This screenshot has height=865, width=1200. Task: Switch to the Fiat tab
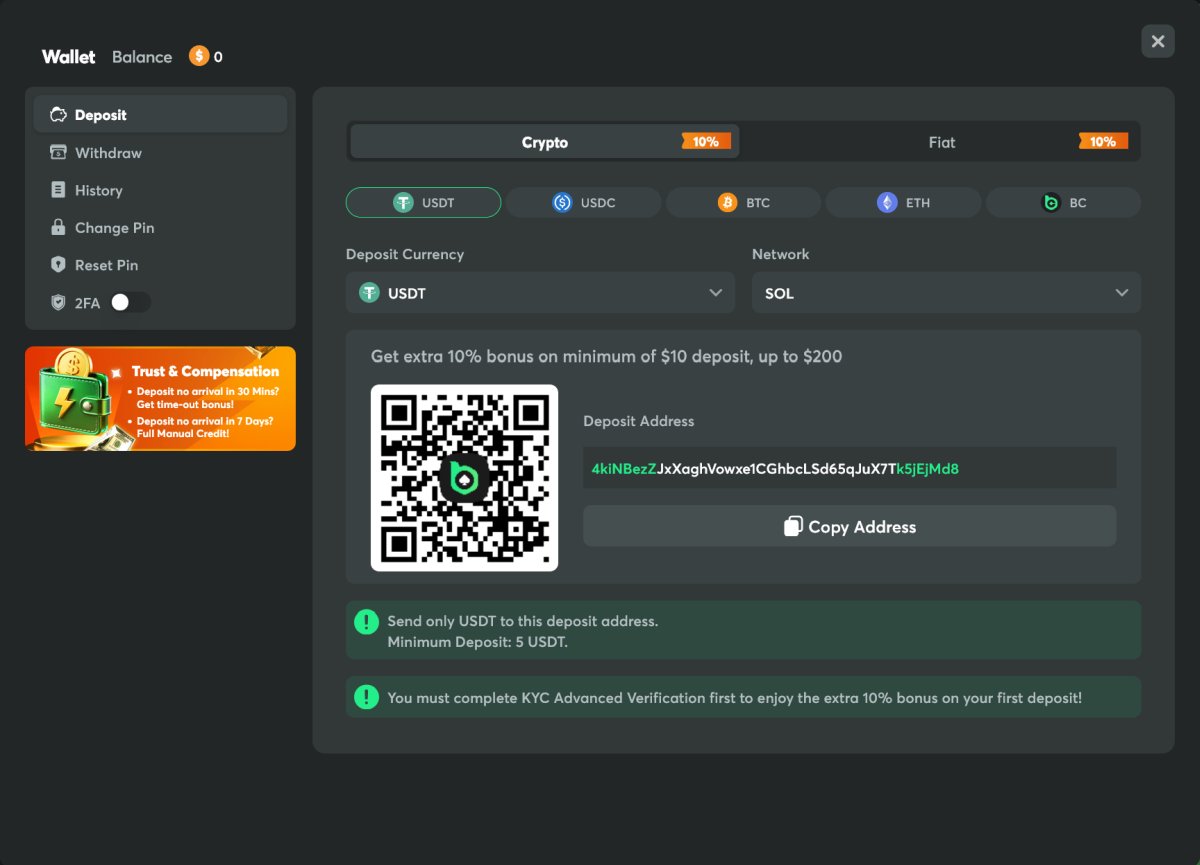tap(942, 142)
